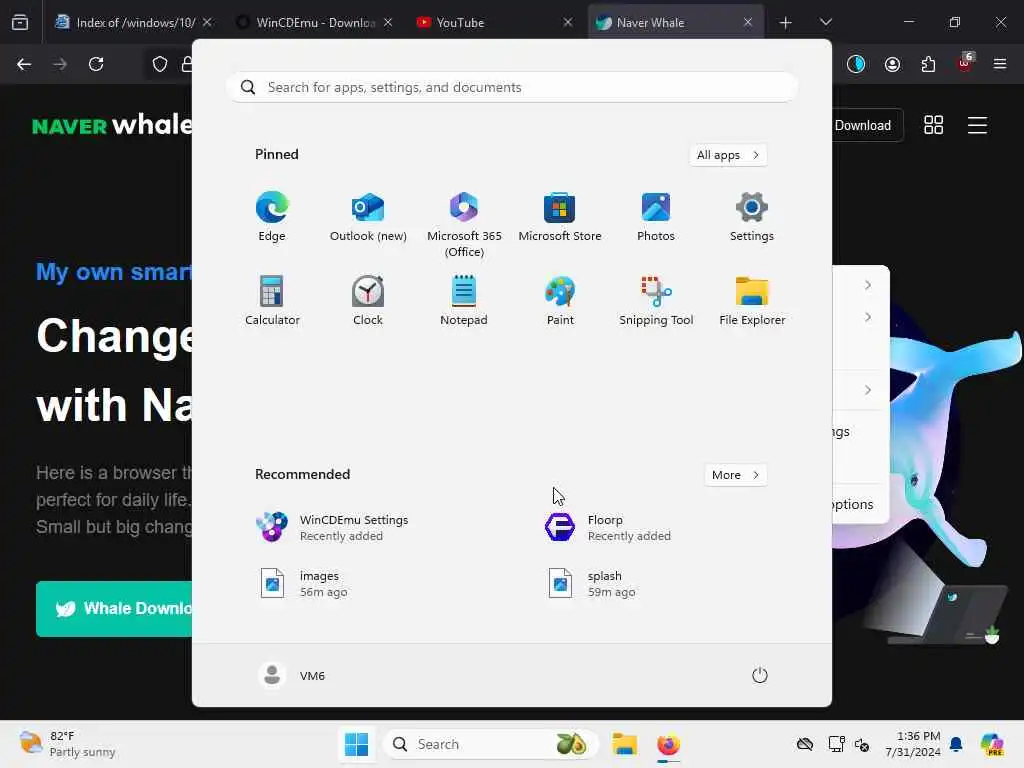
Task: Open the Extensions puzzle icon
Action: pos(928,64)
